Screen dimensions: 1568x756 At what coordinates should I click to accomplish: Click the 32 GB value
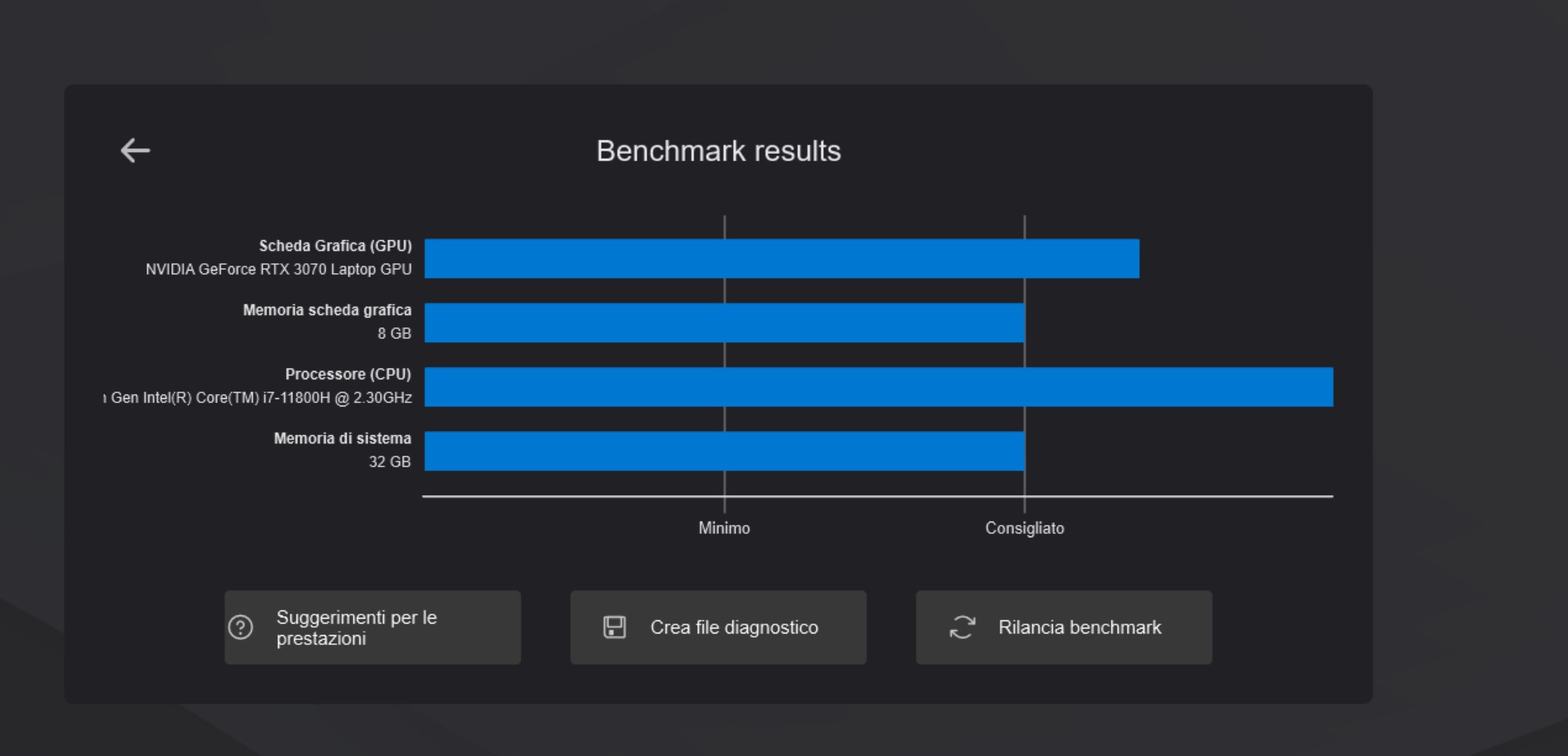pyautogui.click(x=389, y=462)
